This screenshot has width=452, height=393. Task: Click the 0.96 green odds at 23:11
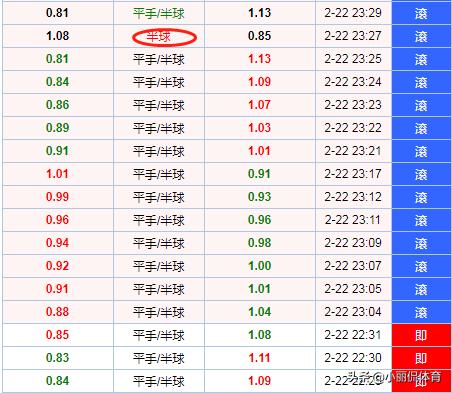click(259, 220)
